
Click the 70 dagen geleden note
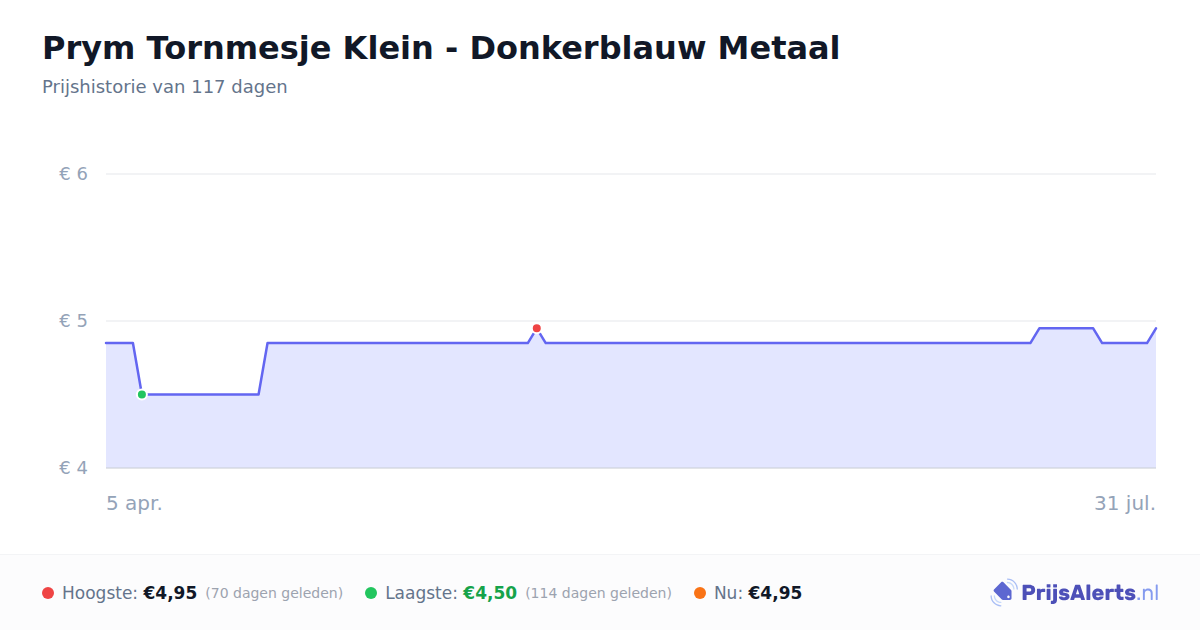click(x=274, y=593)
